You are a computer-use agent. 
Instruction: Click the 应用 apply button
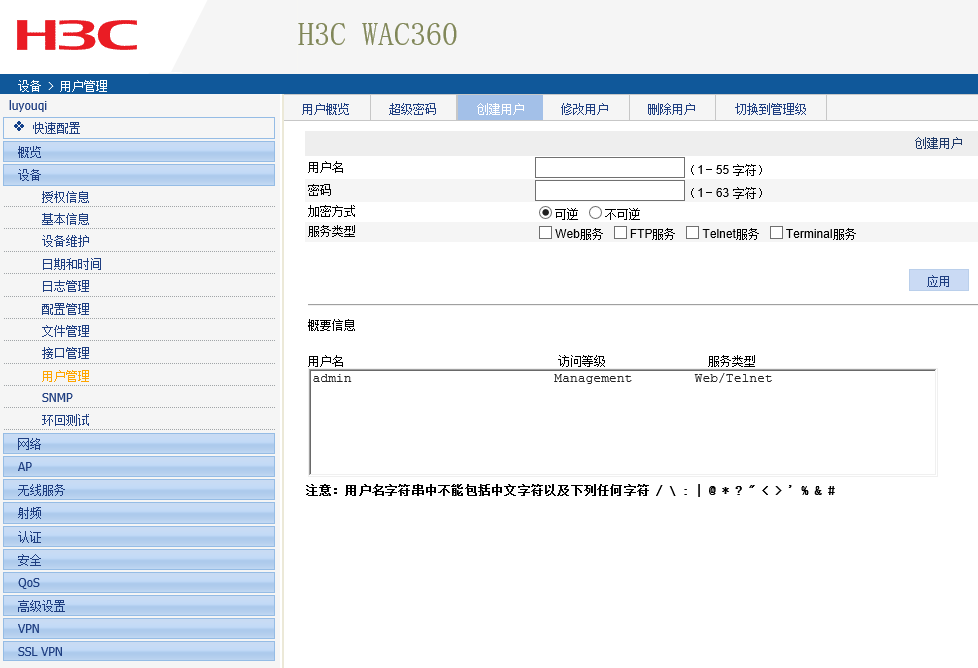(x=938, y=281)
